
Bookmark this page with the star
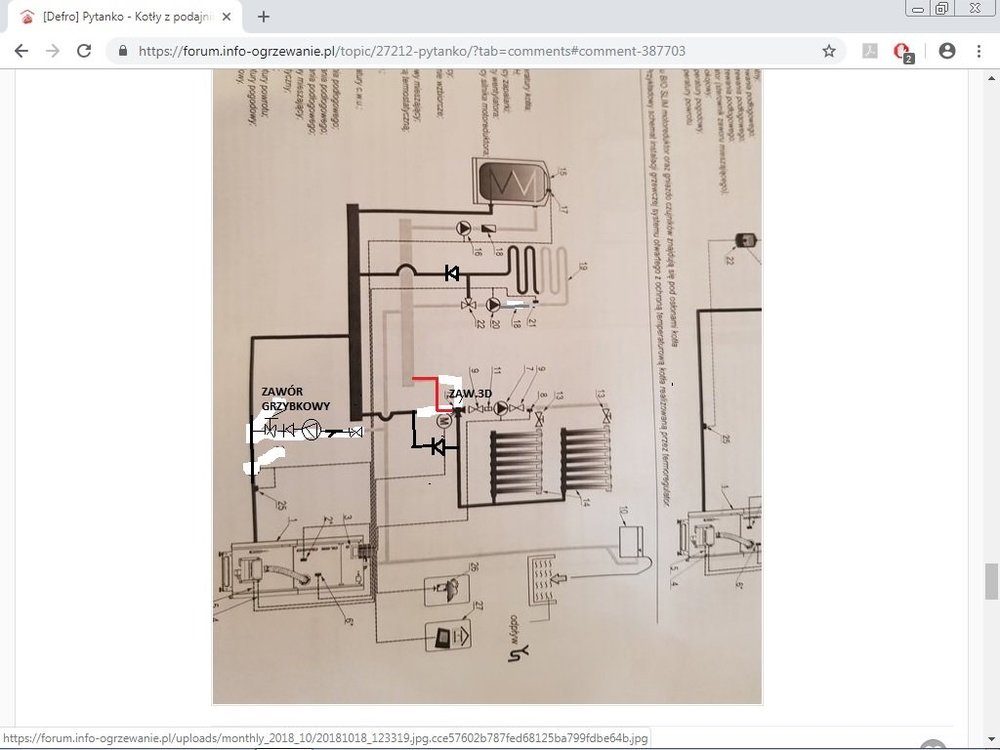pyautogui.click(x=829, y=51)
